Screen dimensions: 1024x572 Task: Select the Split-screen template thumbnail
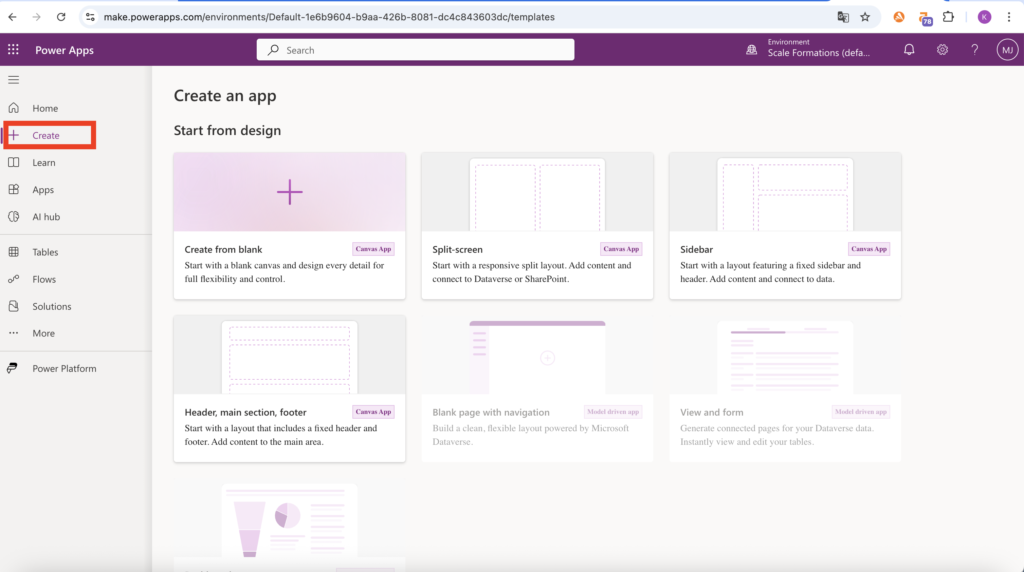pos(537,194)
